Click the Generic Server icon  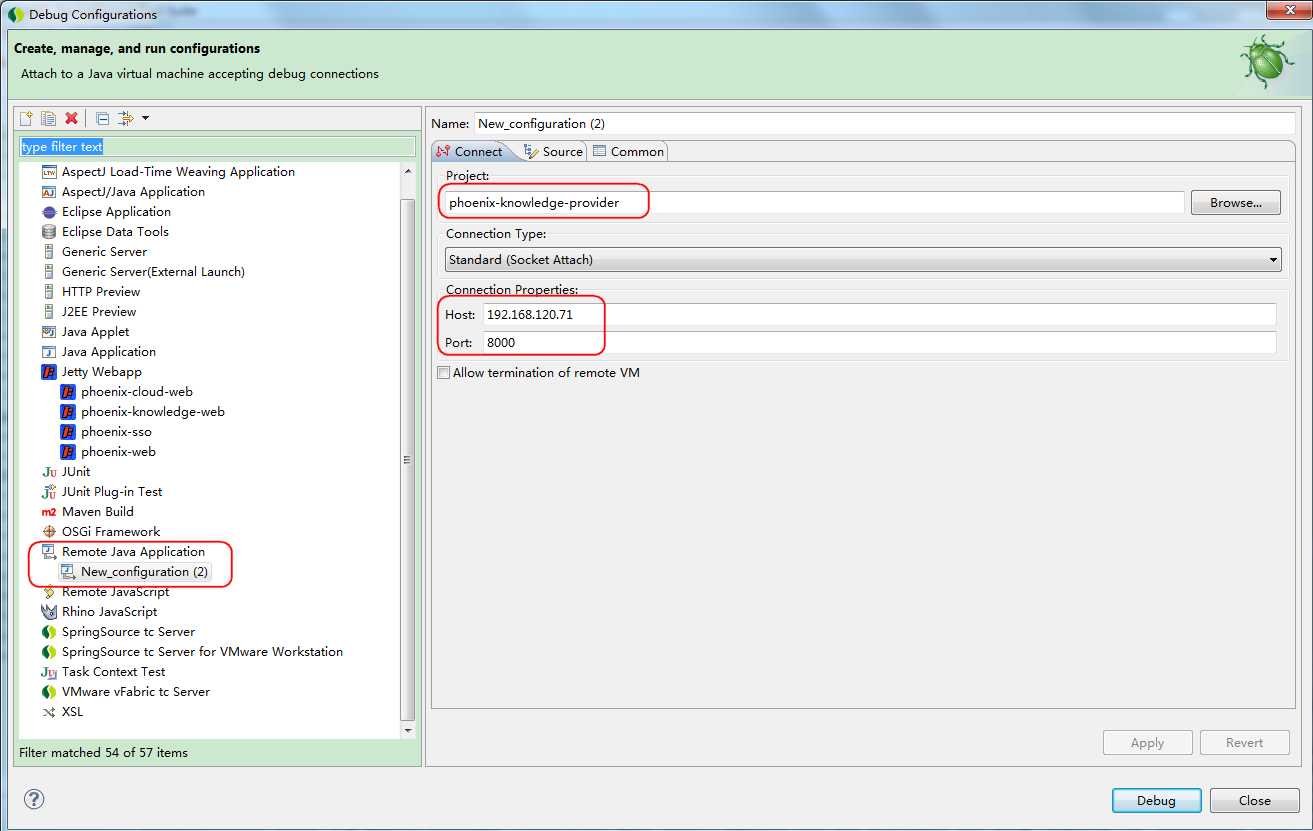49,252
